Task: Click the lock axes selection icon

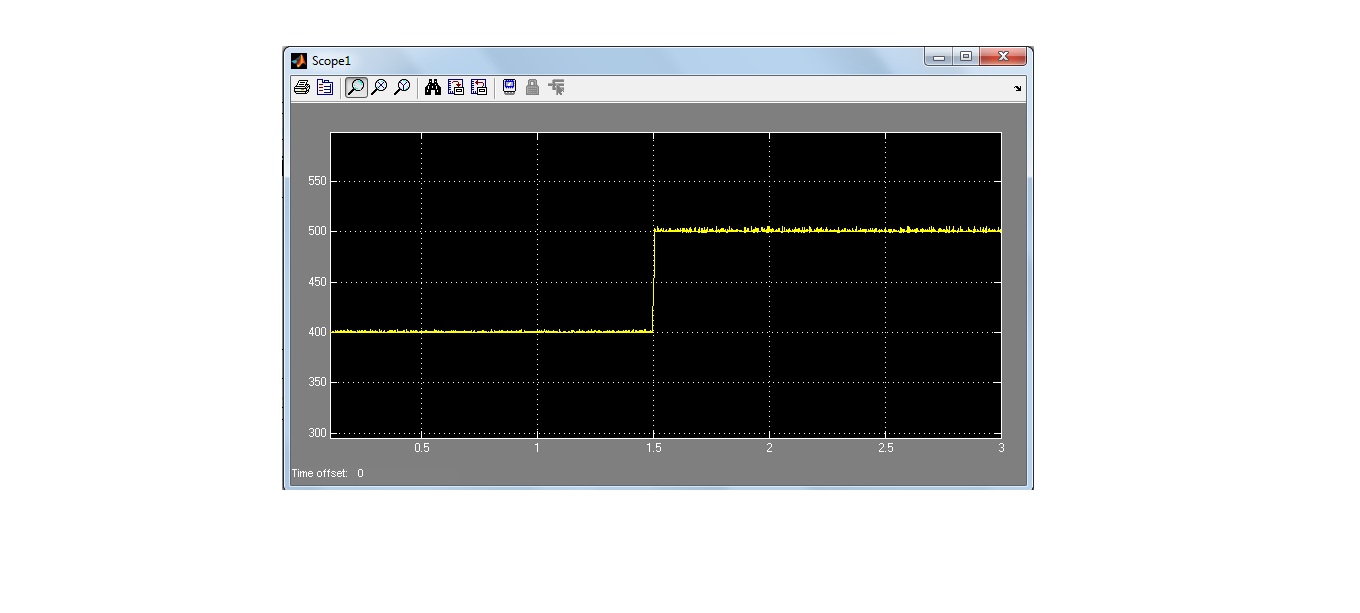Action: point(532,88)
